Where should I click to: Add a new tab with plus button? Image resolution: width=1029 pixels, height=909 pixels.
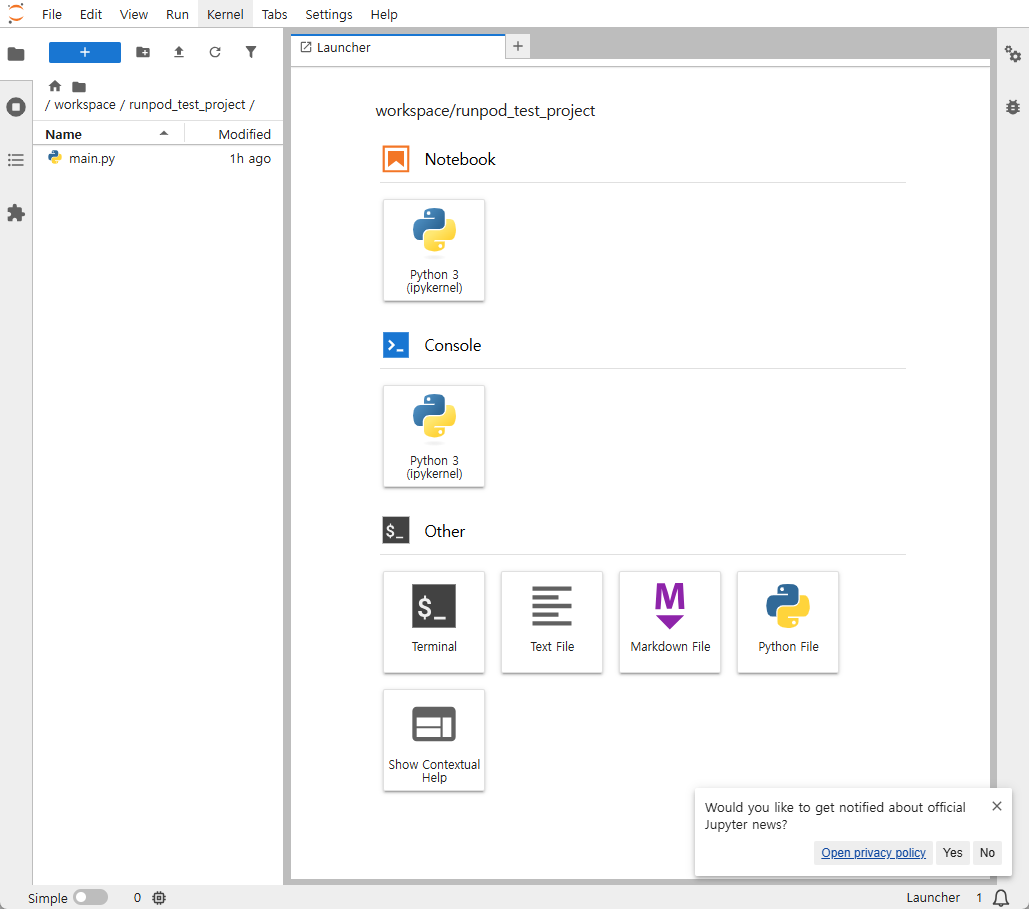(518, 46)
